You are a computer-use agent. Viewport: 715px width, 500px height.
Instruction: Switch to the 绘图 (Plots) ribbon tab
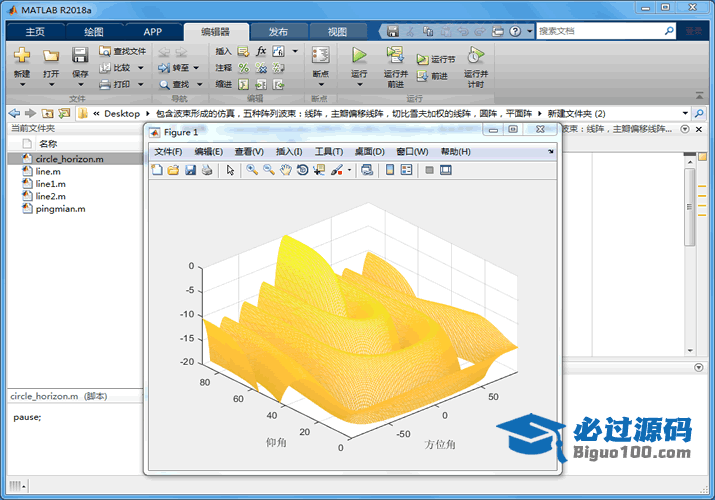(93, 32)
